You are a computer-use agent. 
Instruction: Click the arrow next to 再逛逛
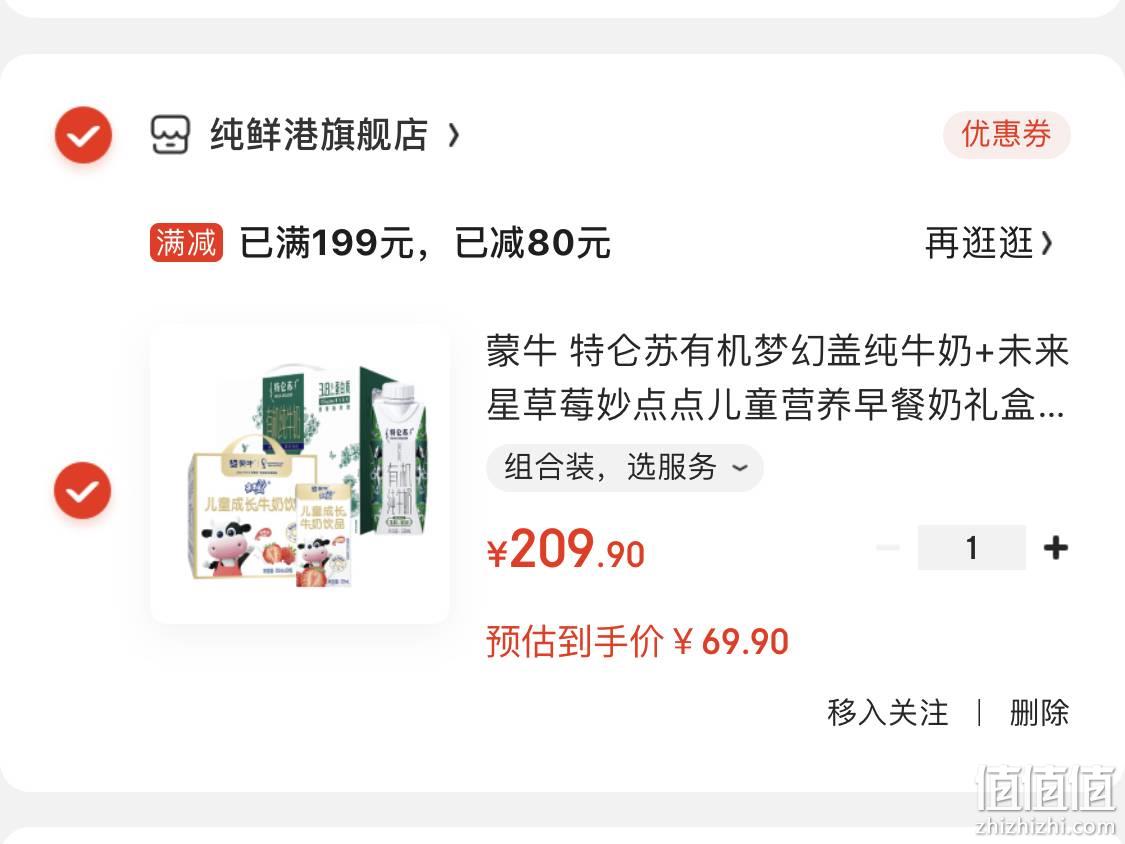coord(1046,243)
